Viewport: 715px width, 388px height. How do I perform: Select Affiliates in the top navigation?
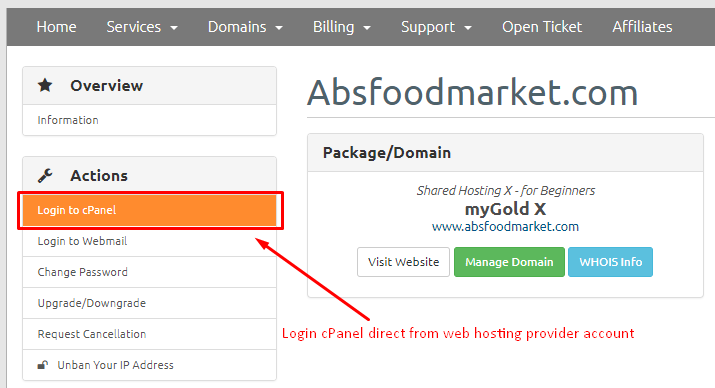tap(642, 27)
